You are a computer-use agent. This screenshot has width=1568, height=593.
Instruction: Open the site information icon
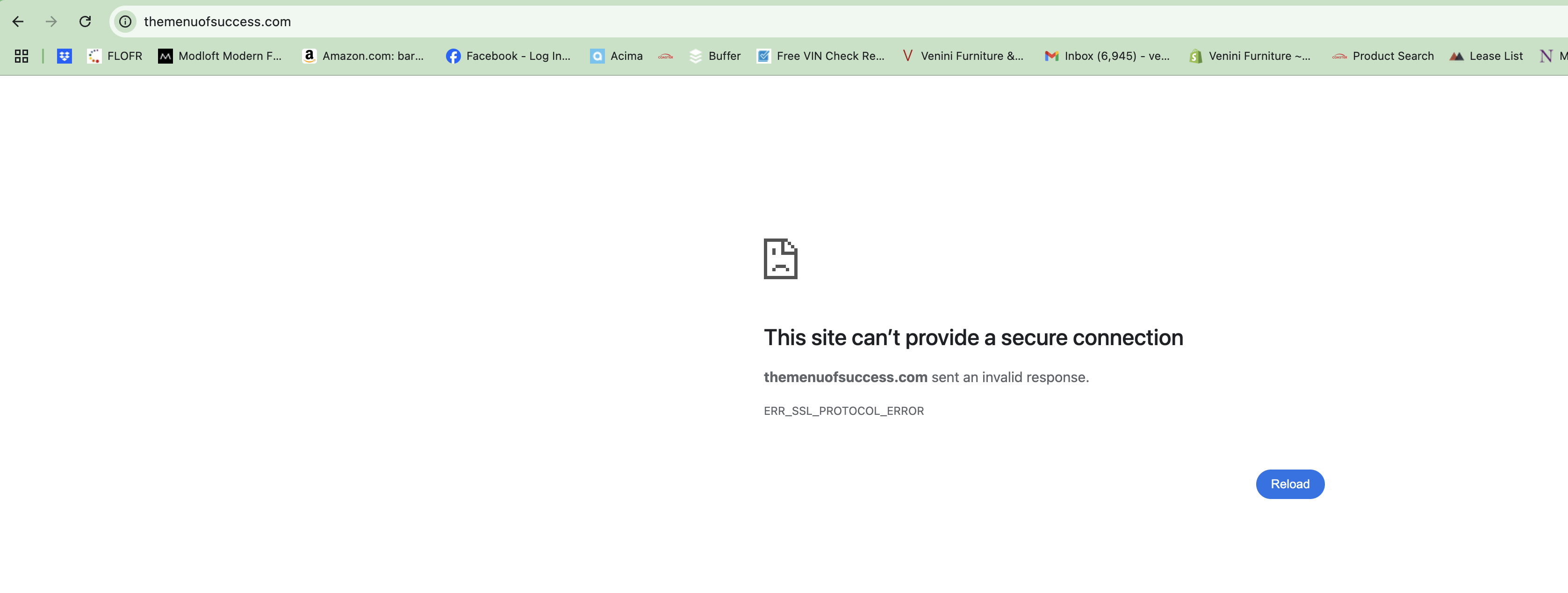(125, 22)
